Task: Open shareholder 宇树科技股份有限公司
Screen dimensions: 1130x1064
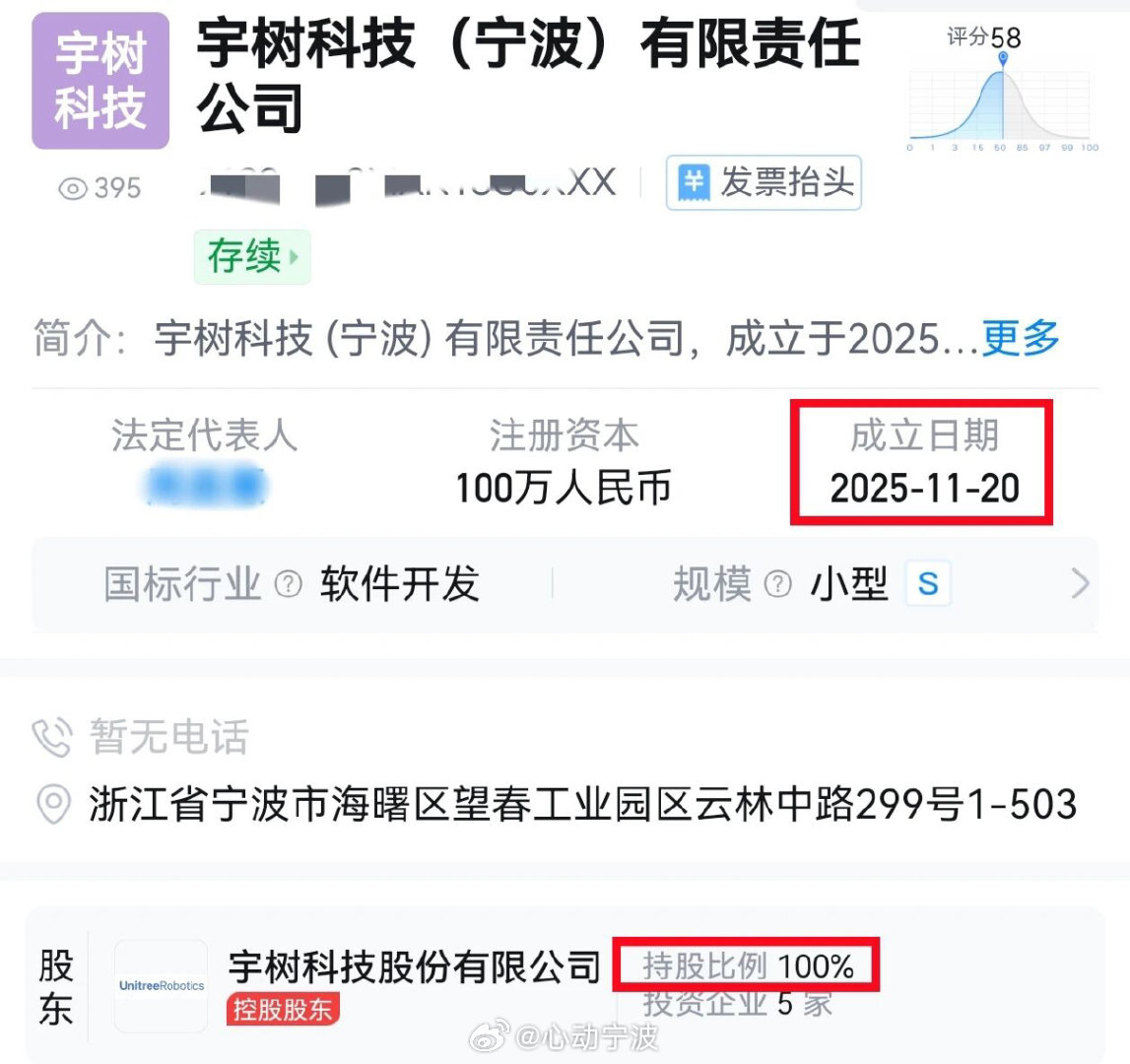Action: (415, 965)
